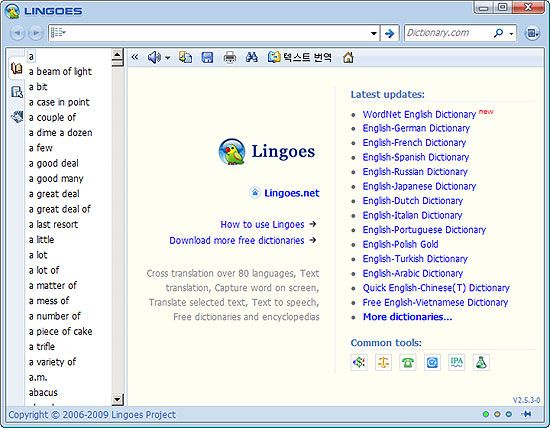Open English-Dutch Dictionary link

point(413,201)
